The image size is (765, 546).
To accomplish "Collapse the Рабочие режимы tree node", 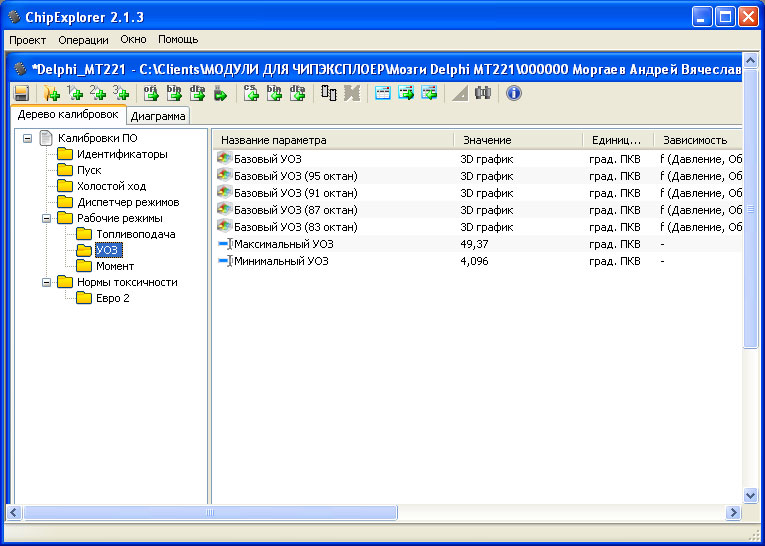I will [47, 218].
